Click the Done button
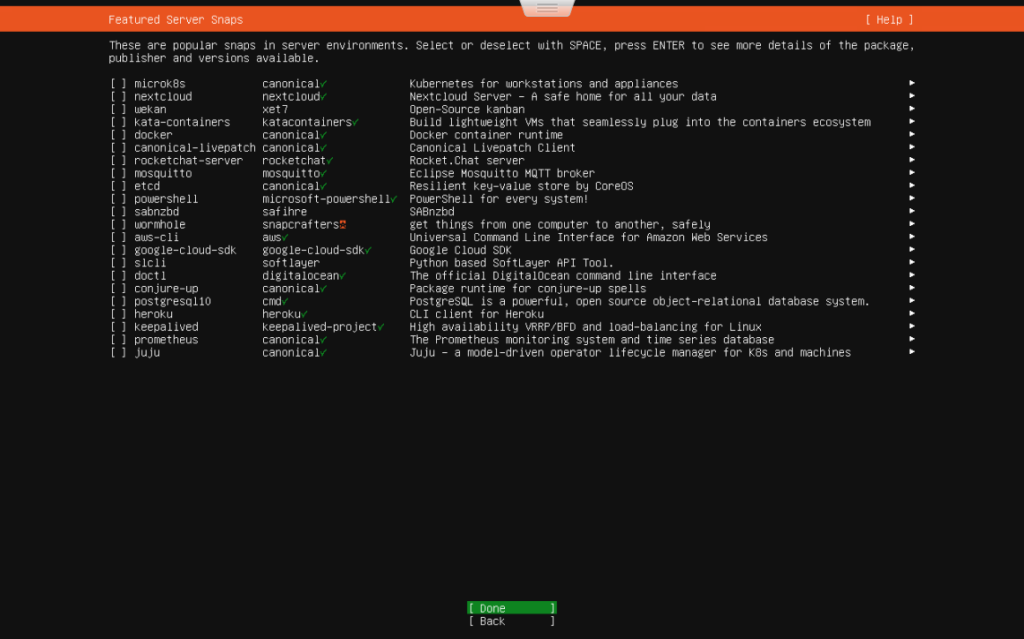This screenshot has height=639, width=1024. 511,607
